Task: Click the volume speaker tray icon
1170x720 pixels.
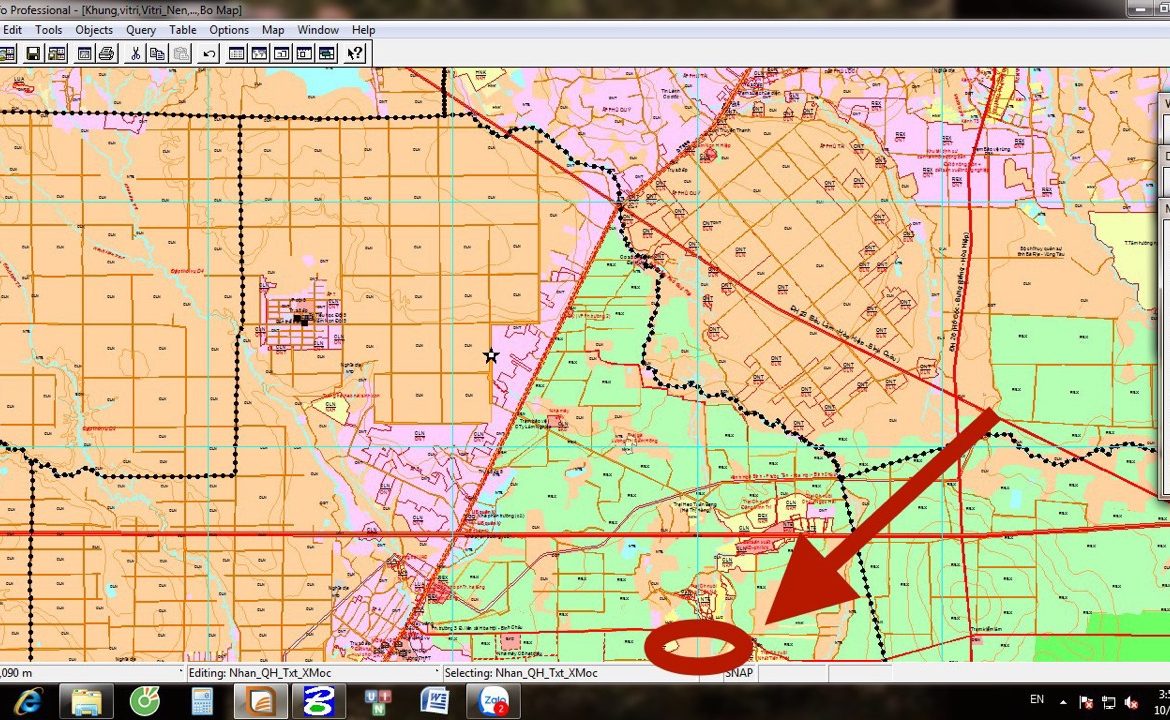Action: (1131, 702)
